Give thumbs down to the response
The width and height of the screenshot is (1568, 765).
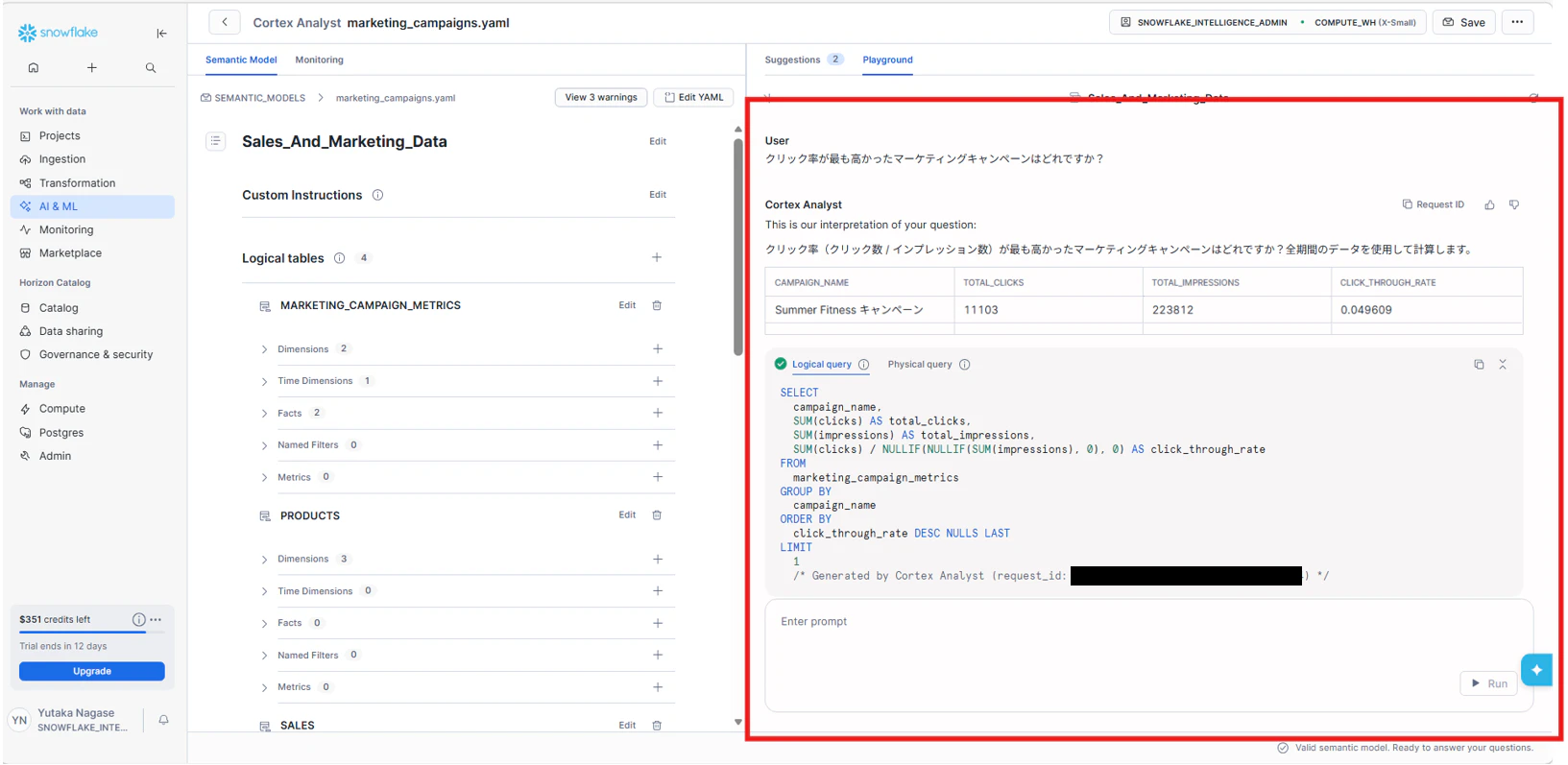point(1514,204)
